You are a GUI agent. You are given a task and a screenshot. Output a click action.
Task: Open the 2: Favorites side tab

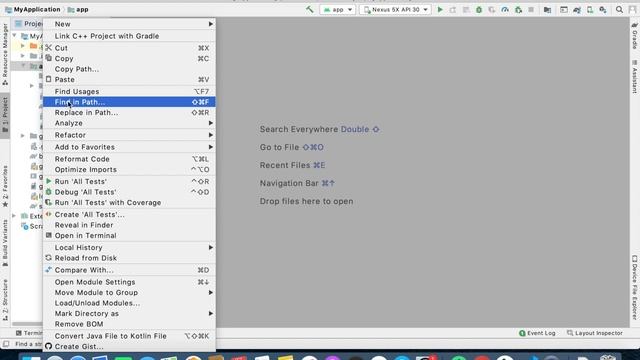tap(5, 186)
